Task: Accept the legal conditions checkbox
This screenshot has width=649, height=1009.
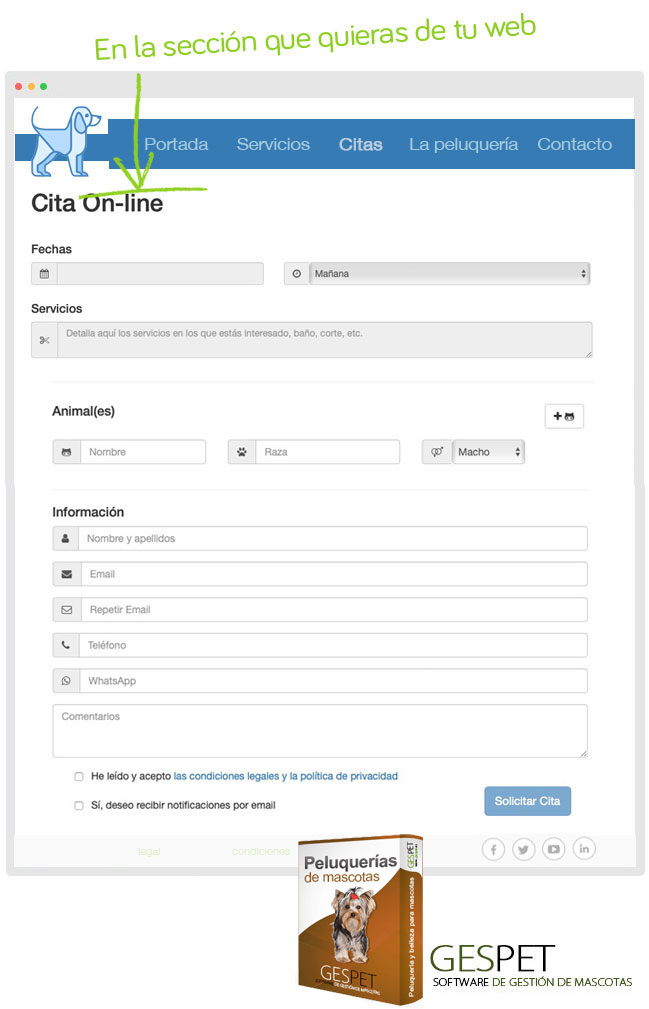Action: tap(79, 776)
